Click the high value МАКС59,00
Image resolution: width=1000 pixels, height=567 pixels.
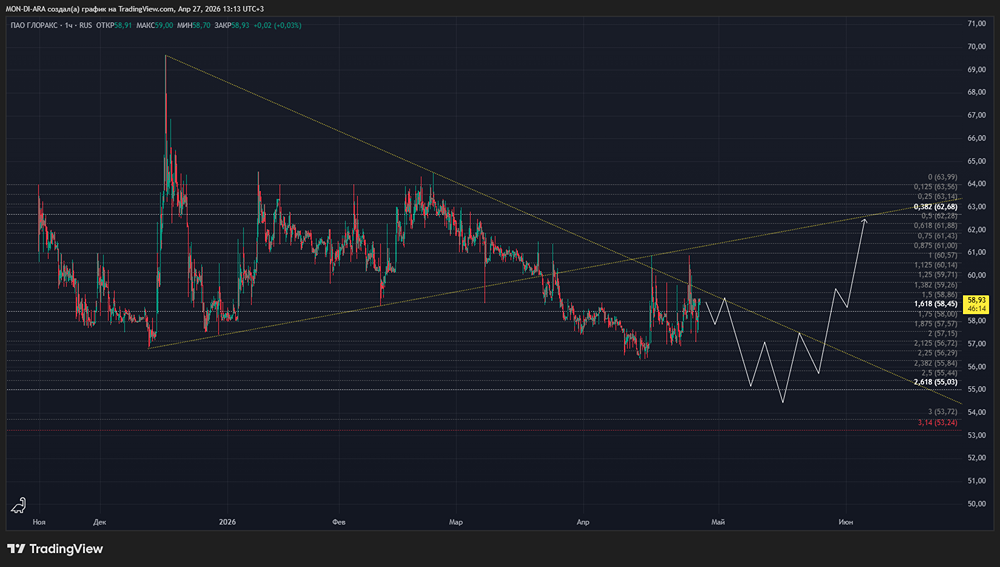[x=155, y=26]
